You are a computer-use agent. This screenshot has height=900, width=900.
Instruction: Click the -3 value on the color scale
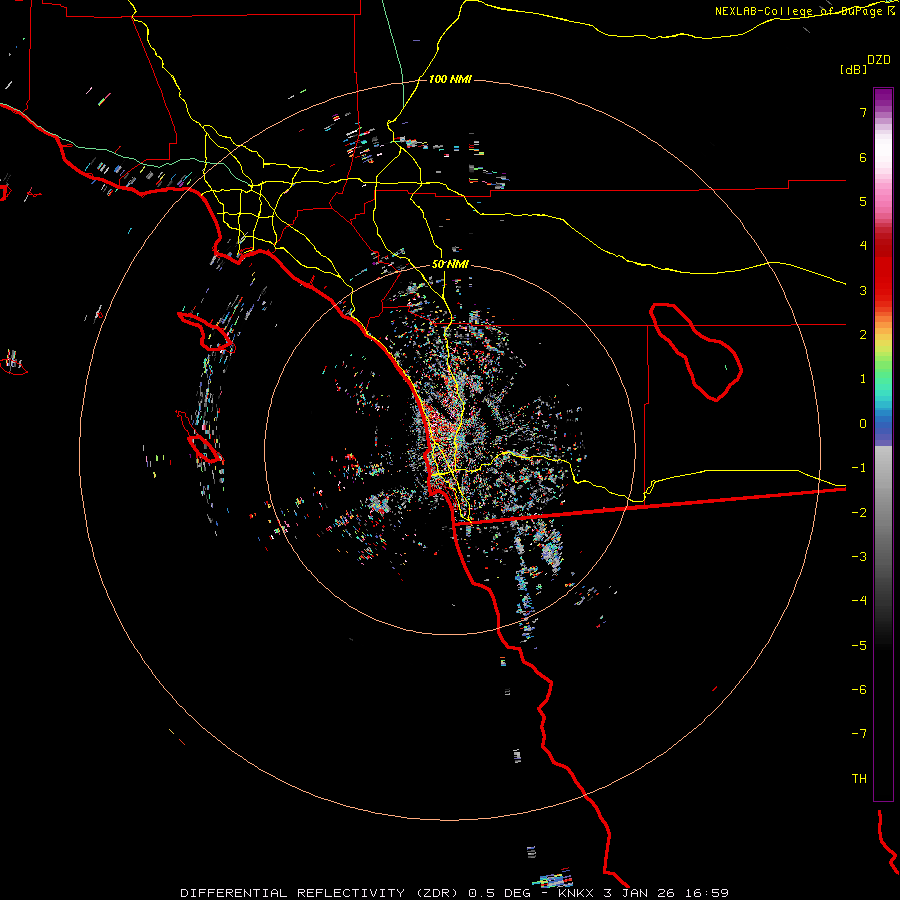point(859,557)
